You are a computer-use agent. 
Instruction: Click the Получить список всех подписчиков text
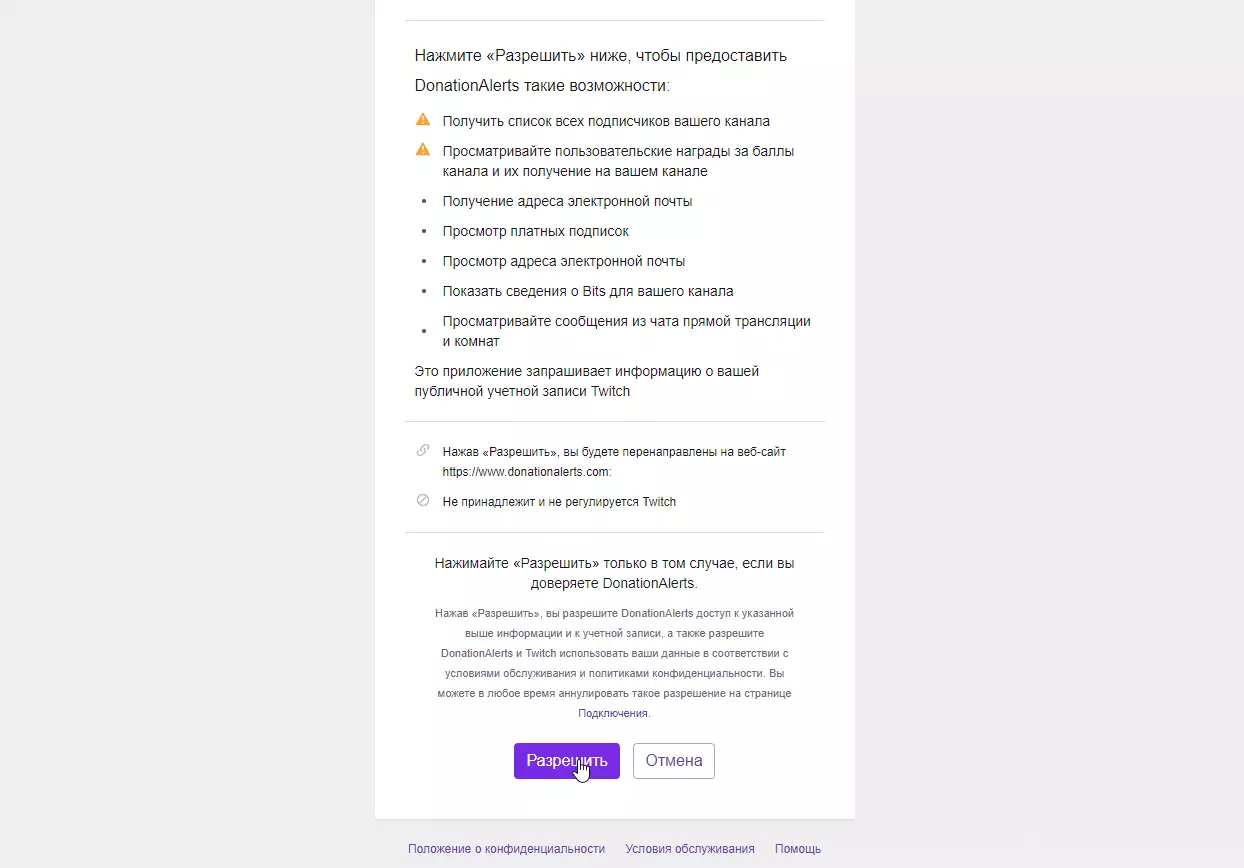[x=606, y=121]
